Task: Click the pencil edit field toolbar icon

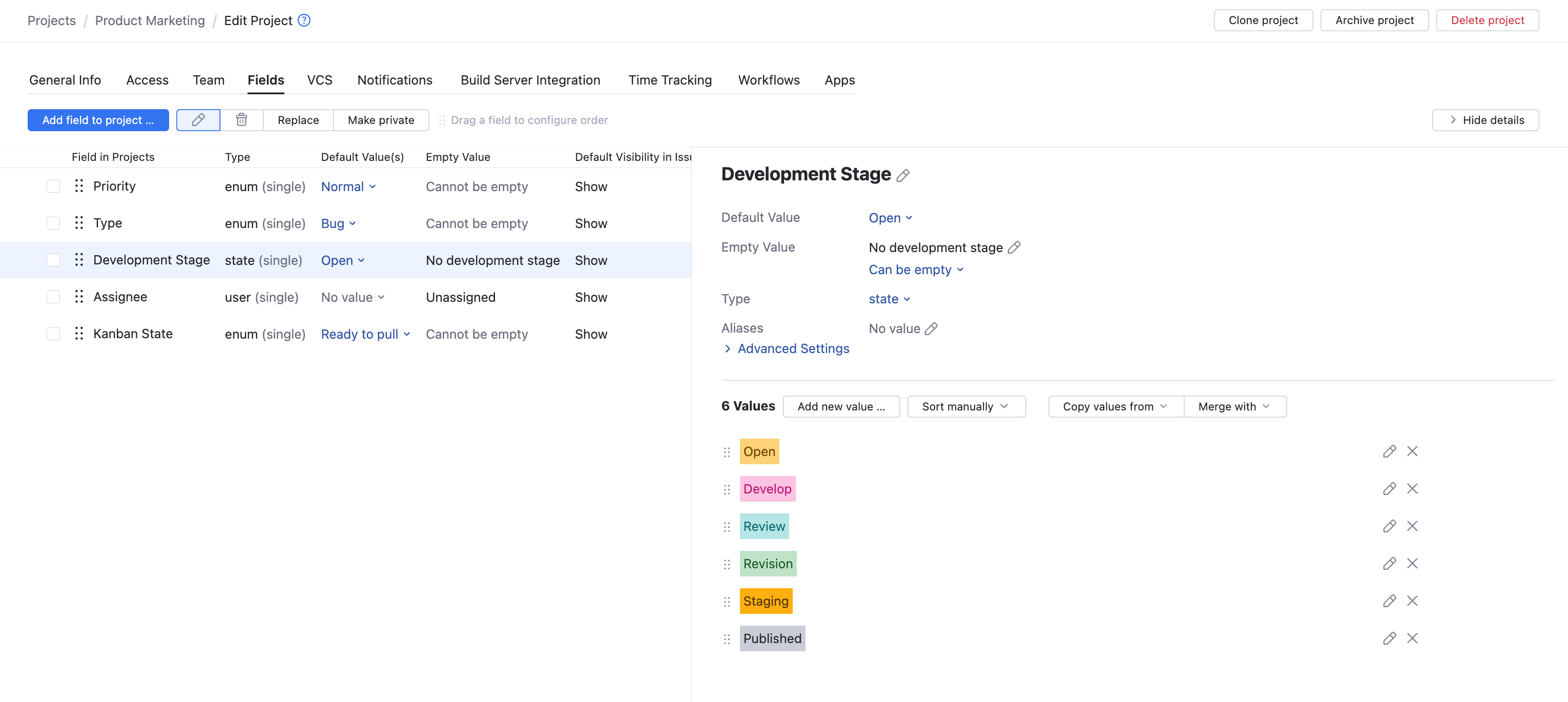Action: coord(198,120)
